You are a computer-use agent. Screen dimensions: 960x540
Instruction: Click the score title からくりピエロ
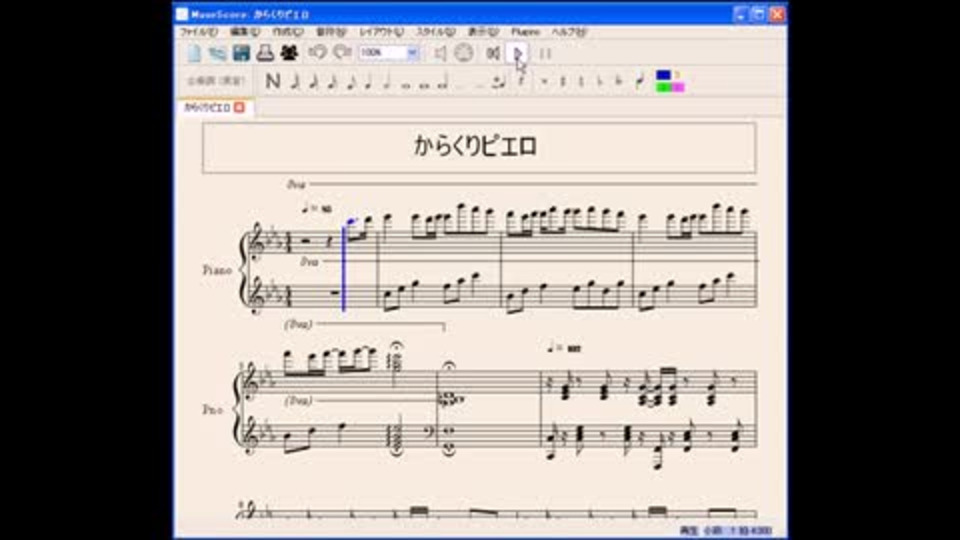tap(475, 146)
